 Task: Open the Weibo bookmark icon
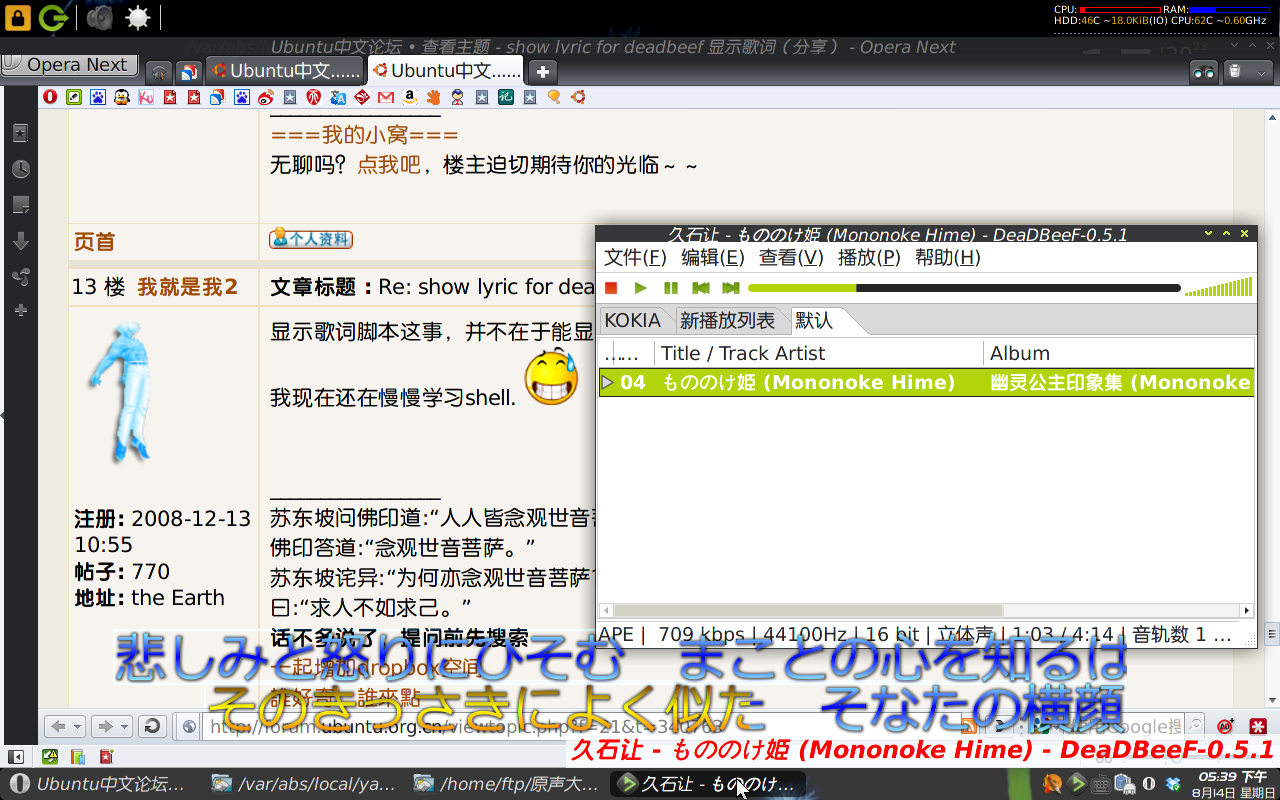[265, 97]
